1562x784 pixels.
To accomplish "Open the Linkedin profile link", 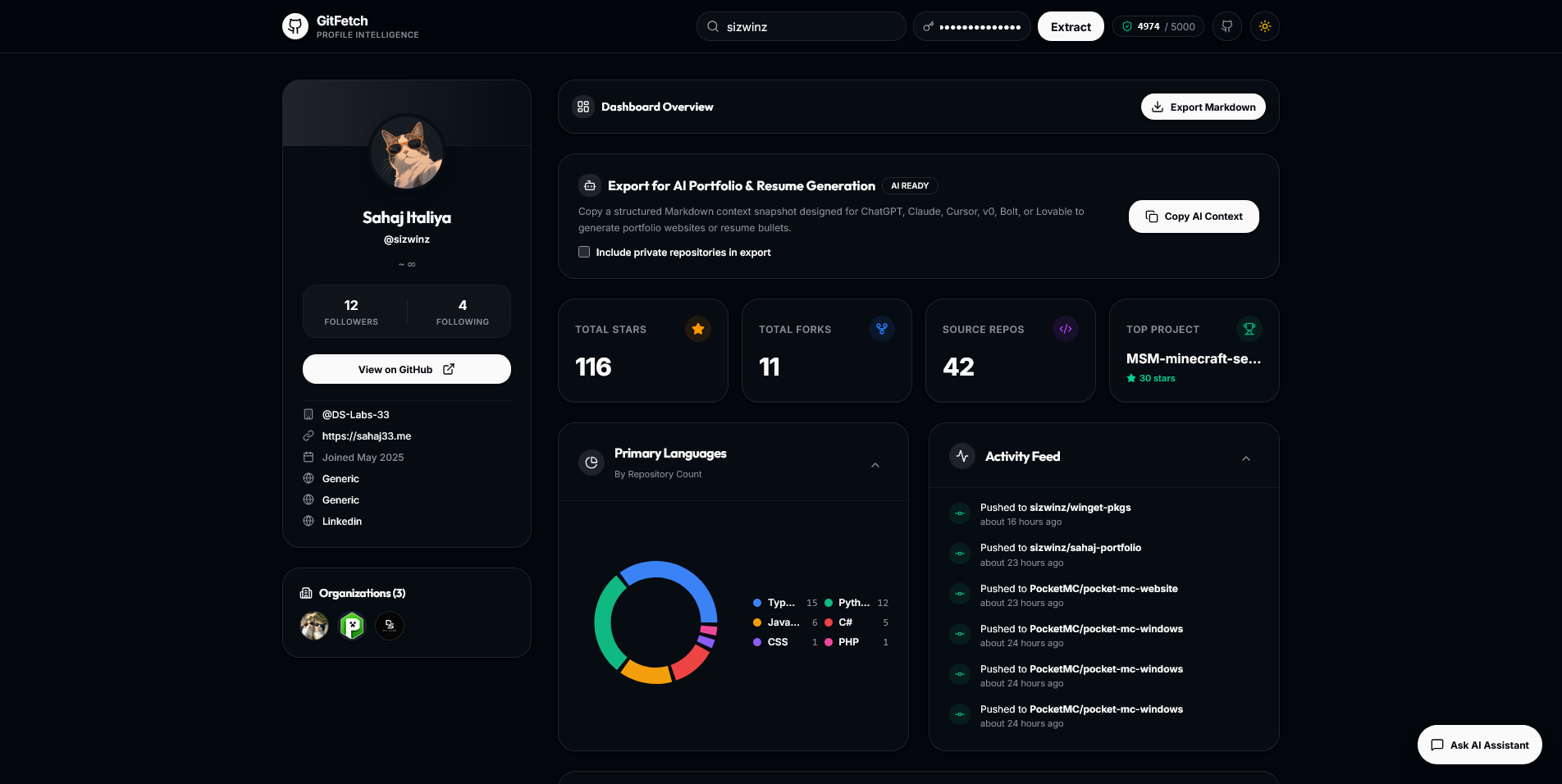I will (x=342, y=522).
